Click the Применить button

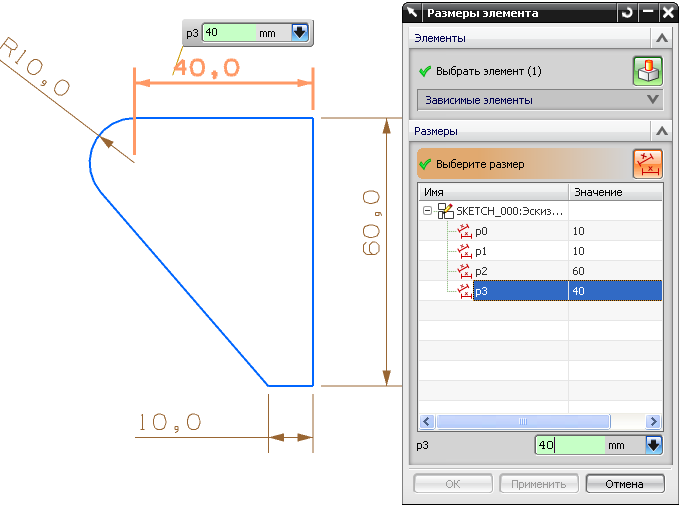[538, 484]
